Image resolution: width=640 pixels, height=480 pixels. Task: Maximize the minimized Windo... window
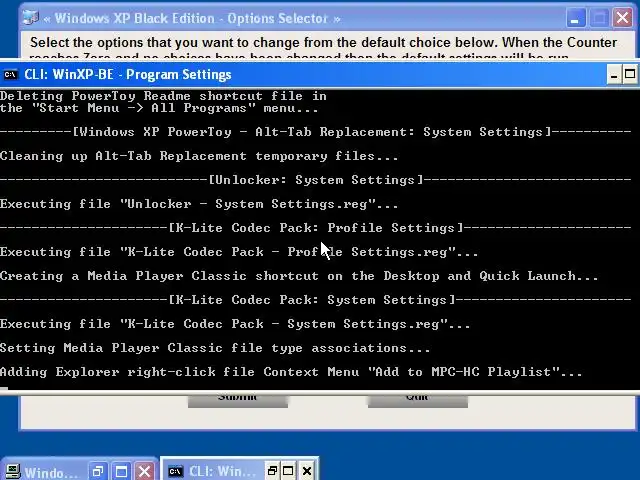pyautogui.click(x=122, y=471)
